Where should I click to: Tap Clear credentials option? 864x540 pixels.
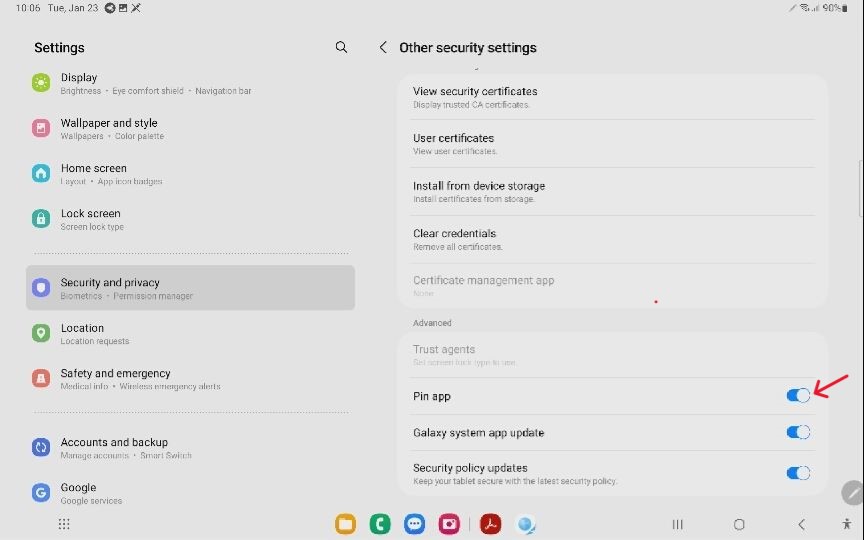point(613,239)
